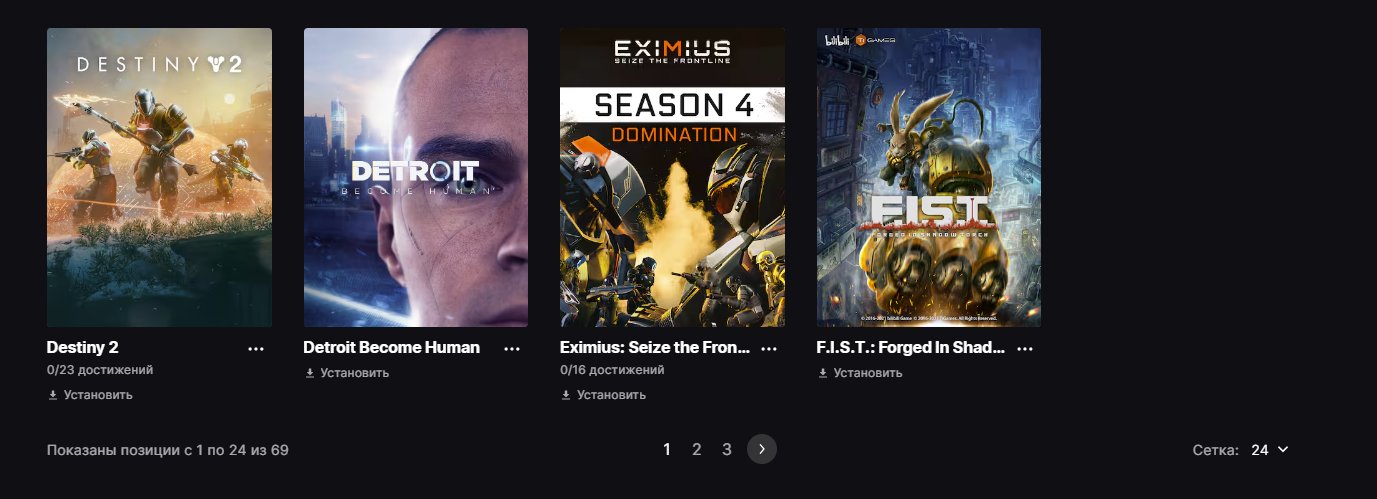This screenshot has width=1377, height=499.
Task: Switch to page 2 of the library
Action: click(697, 450)
